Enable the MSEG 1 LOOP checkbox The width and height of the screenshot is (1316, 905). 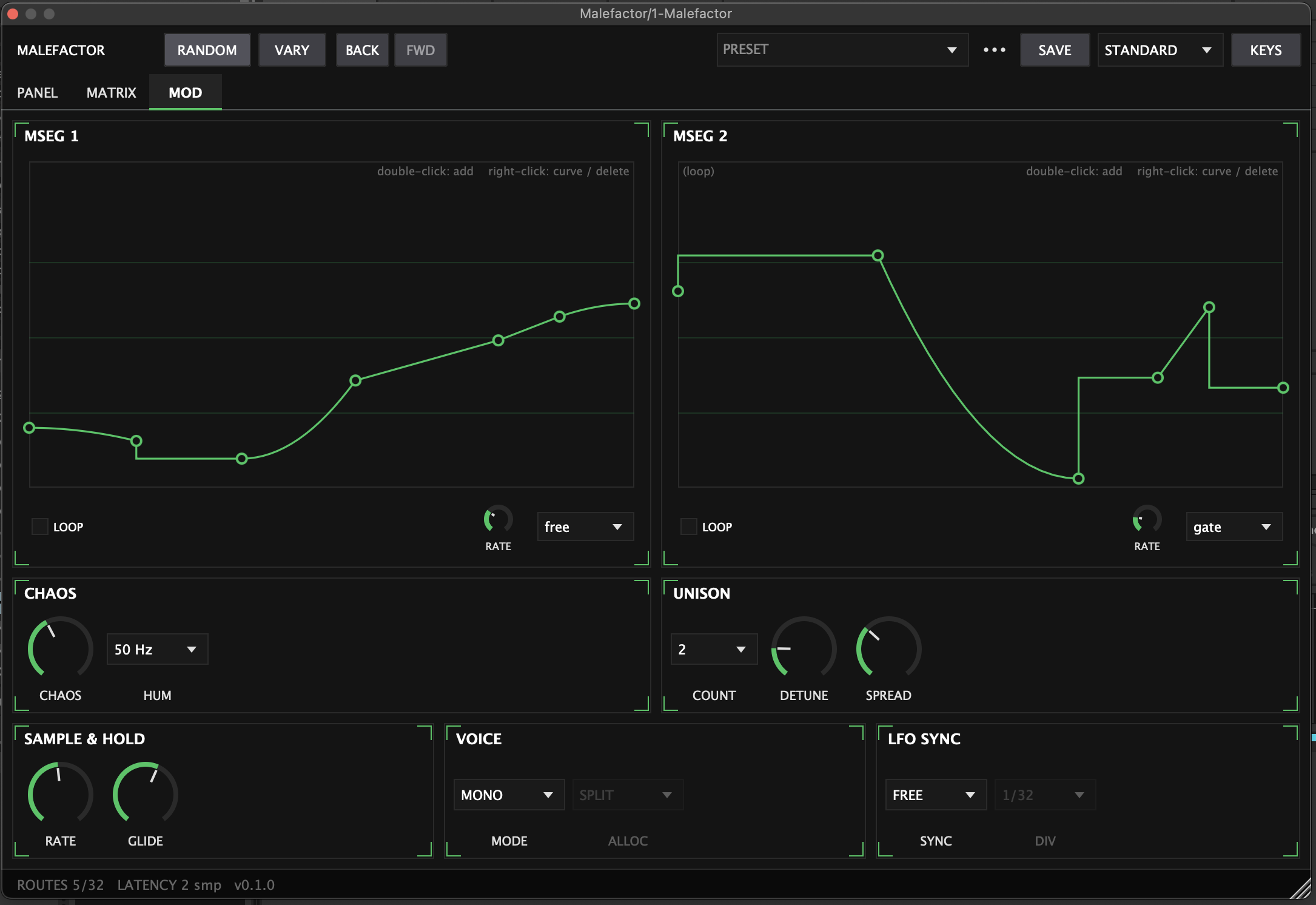click(40, 527)
